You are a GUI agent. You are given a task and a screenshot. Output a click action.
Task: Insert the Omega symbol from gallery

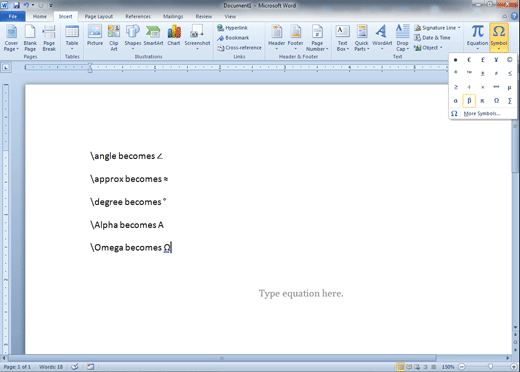click(496, 101)
